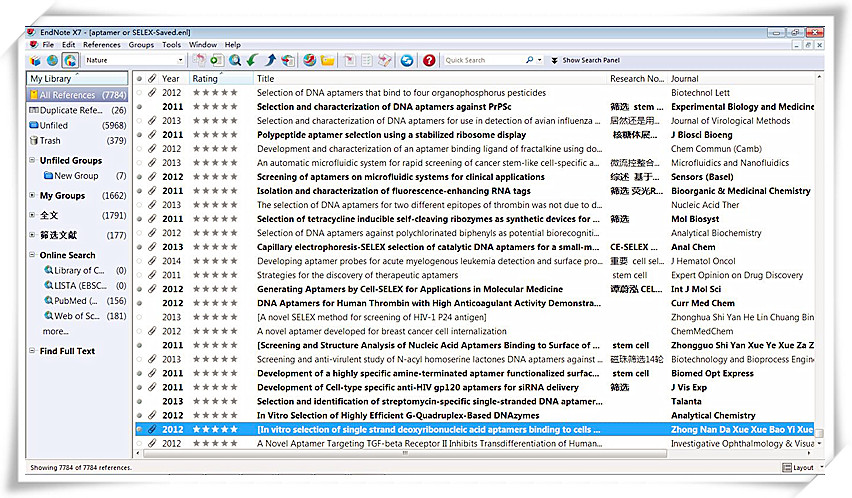Collapse the Online Search group set

pos(32,255)
